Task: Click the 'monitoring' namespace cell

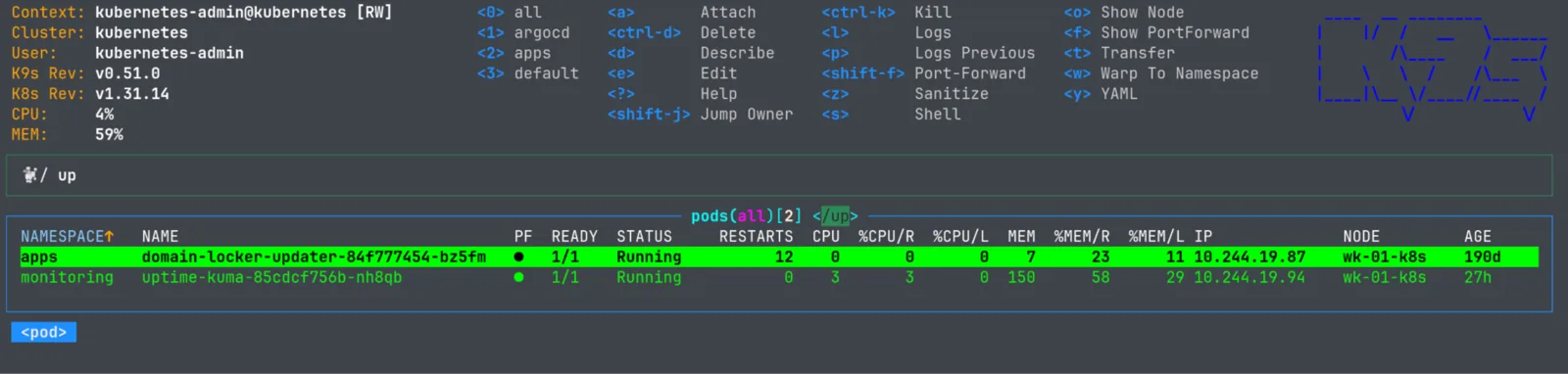Action: pos(67,277)
